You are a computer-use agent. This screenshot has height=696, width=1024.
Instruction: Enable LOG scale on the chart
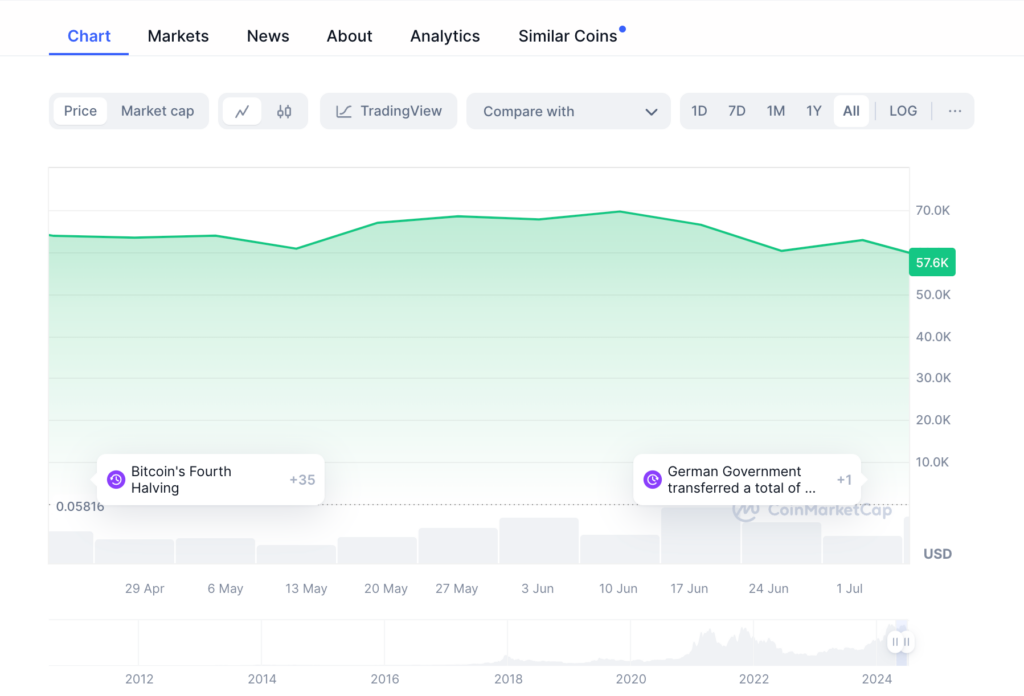(902, 111)
